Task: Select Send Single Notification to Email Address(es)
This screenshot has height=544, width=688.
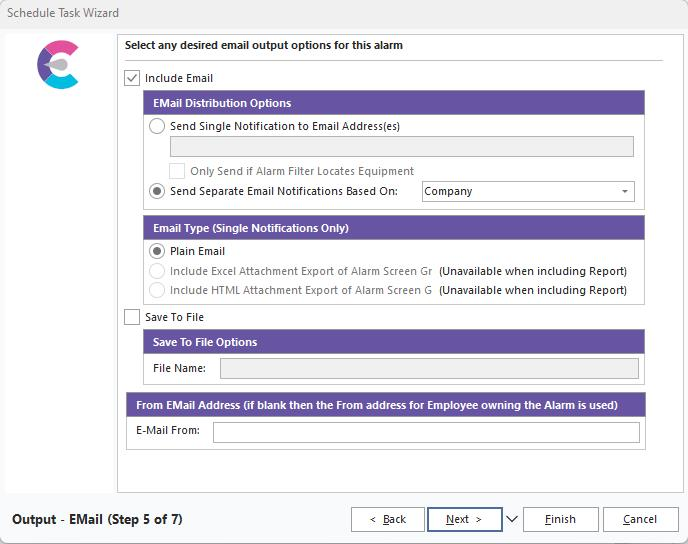Action: point(157,127)
